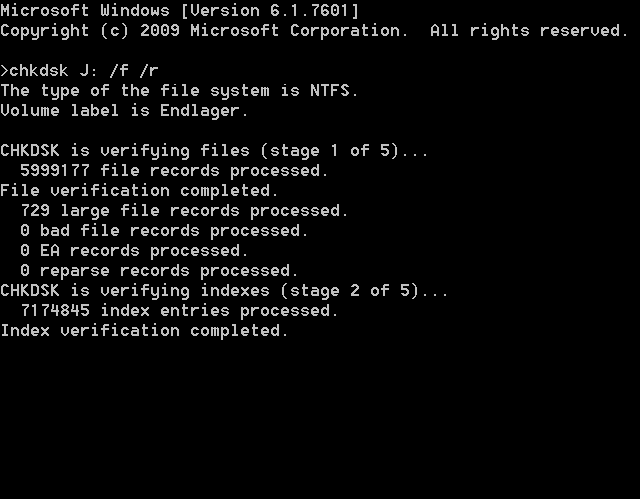Click Index verification completed message

pos(144,330)
